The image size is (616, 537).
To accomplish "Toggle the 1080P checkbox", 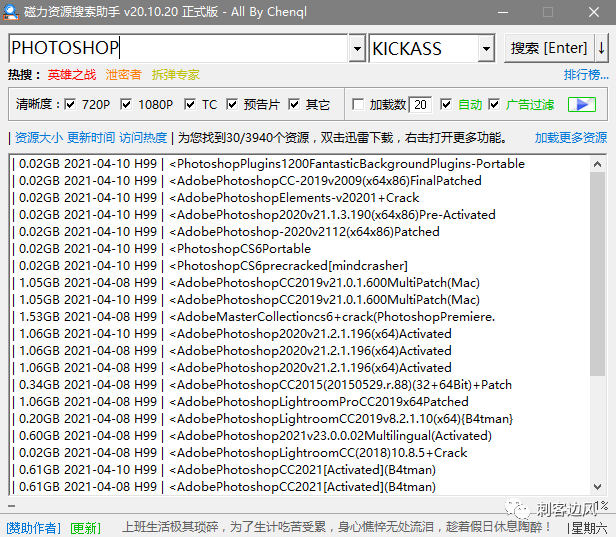I will point(126,104).
